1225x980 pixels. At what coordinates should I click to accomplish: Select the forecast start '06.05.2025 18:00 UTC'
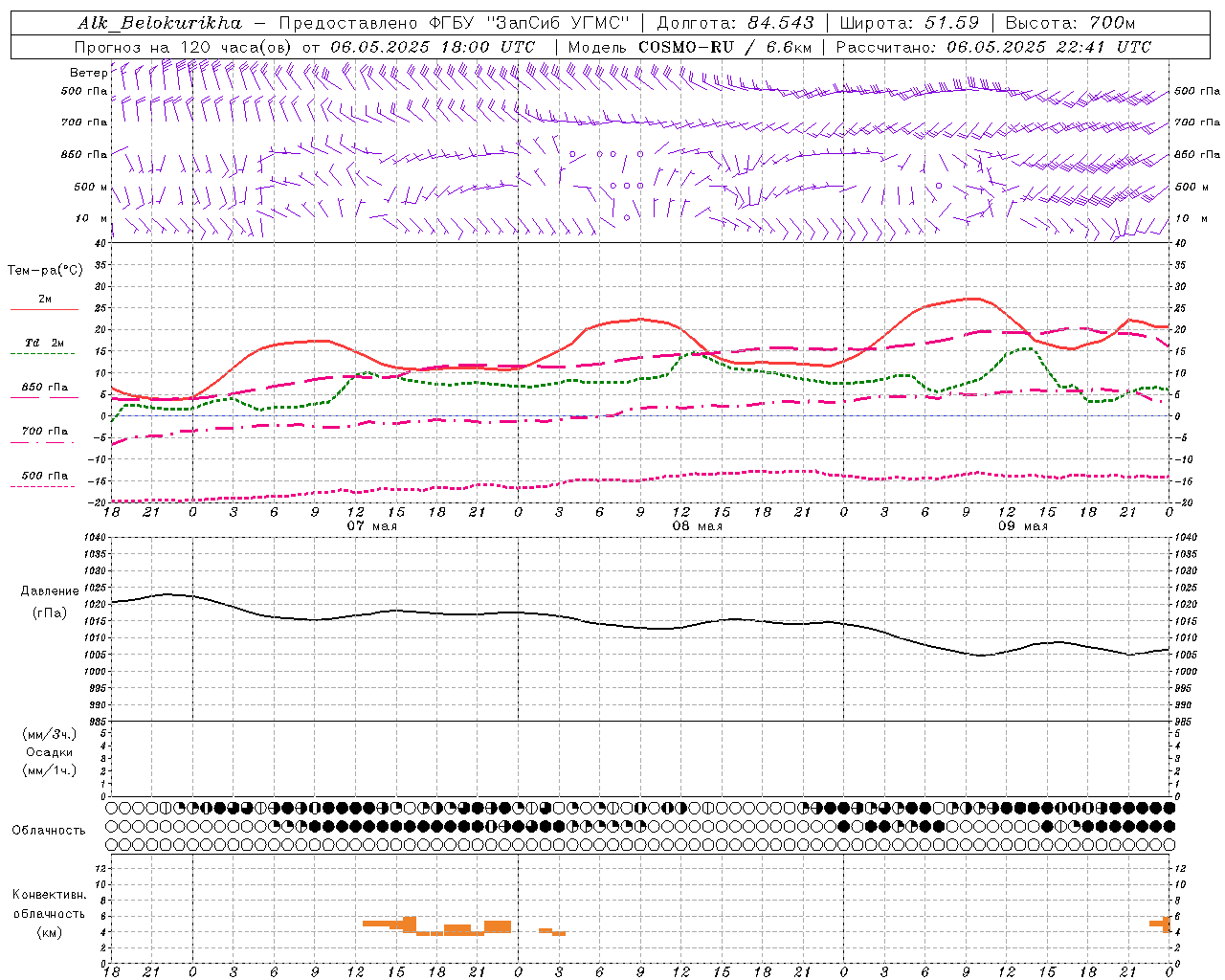pos(433,47)
